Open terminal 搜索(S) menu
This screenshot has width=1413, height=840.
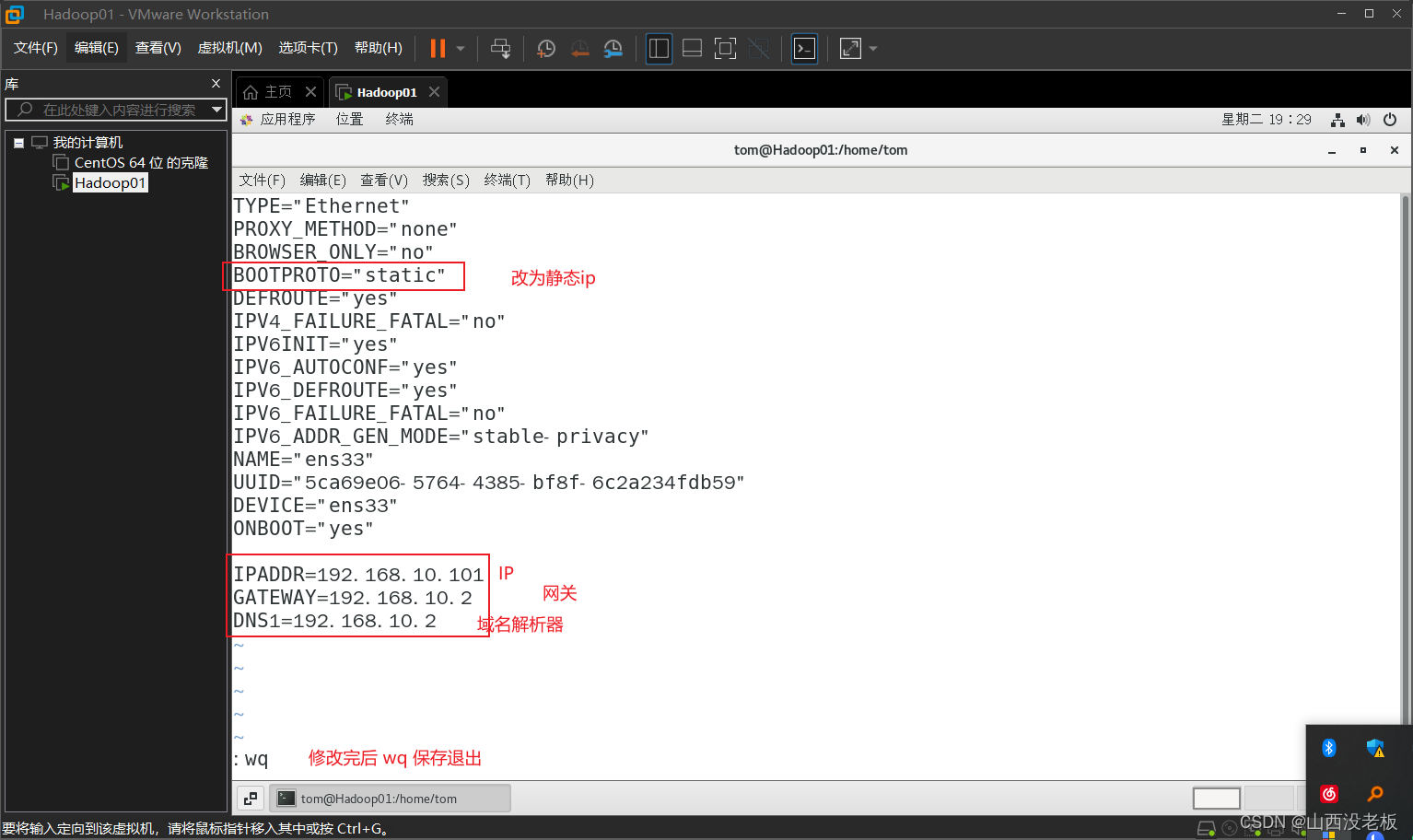[x=446, y=181]
